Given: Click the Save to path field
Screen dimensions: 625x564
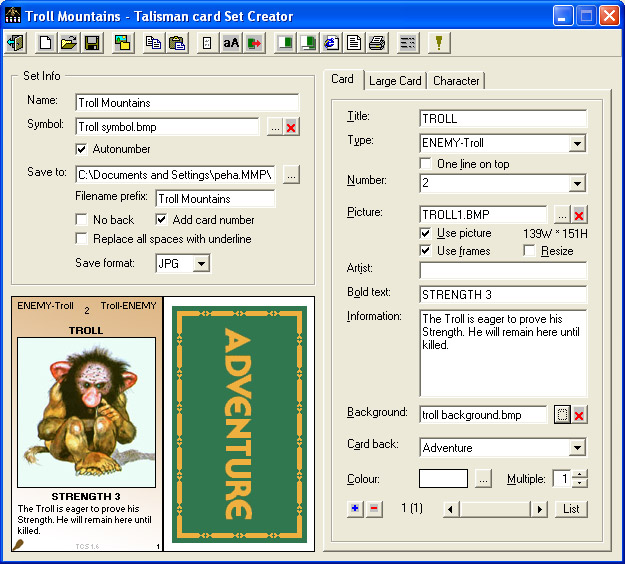Looking at the screenshot, I should 175,175.
